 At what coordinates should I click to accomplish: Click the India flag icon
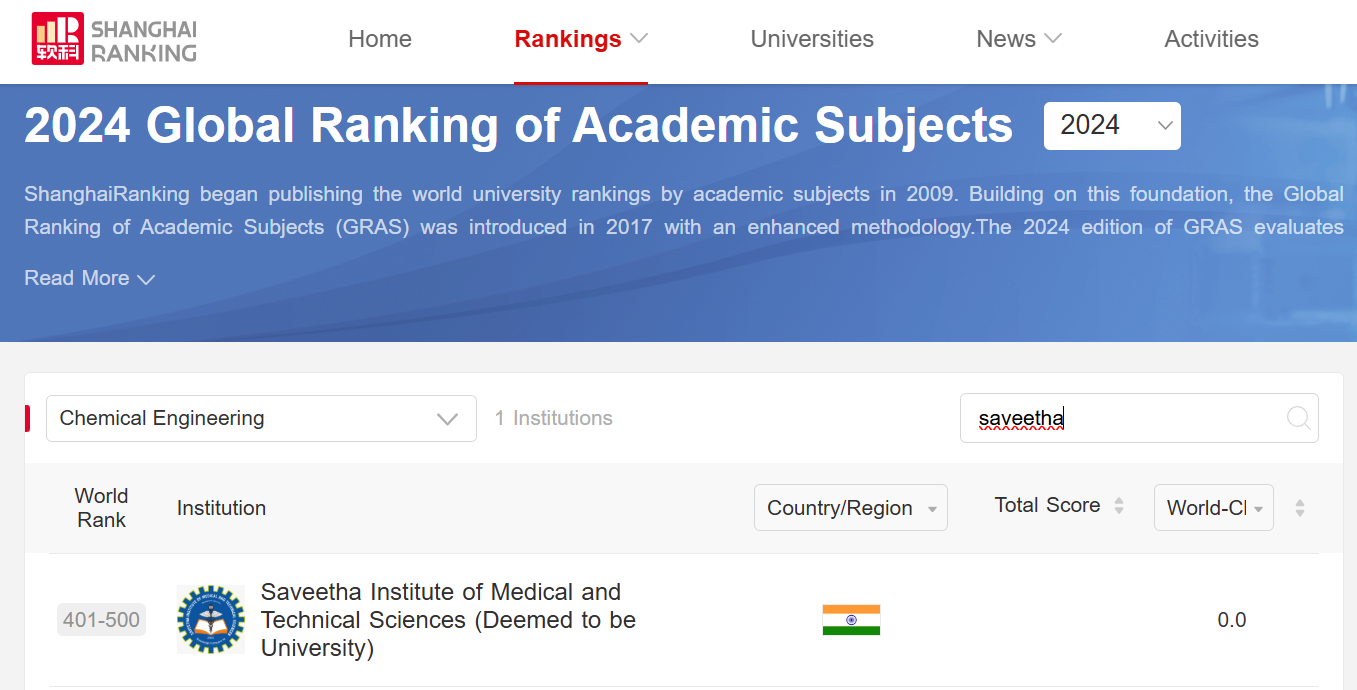coord(851,620)
